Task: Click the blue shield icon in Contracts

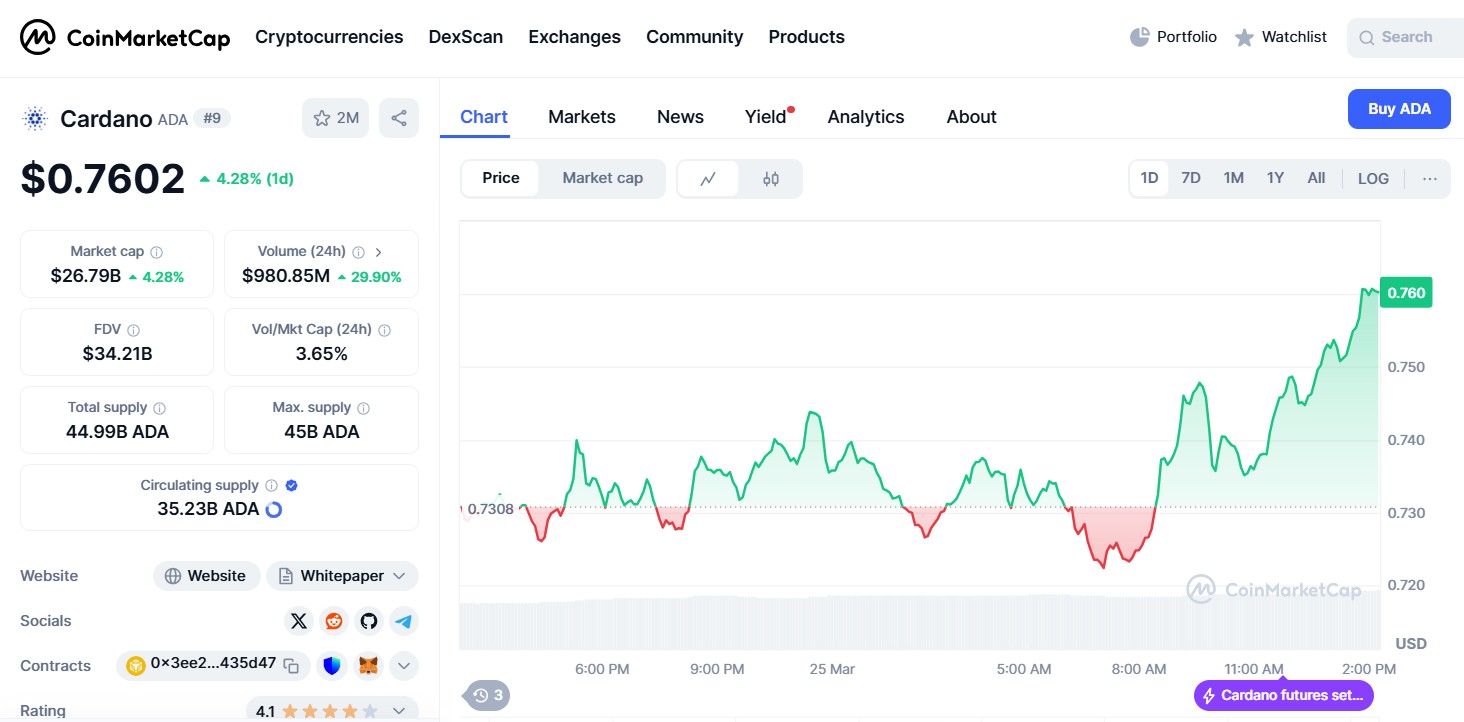Action: coord(334,665)
